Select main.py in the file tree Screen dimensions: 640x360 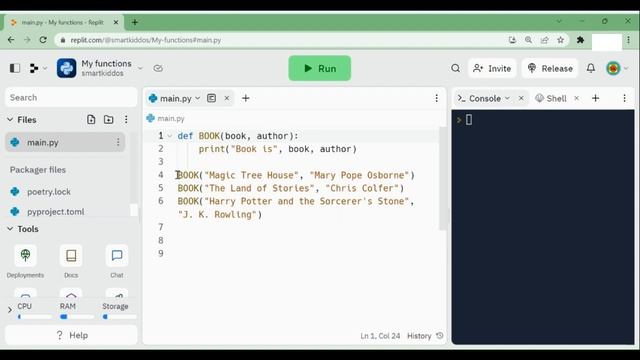pyautogui.click(x=65, y=142)
